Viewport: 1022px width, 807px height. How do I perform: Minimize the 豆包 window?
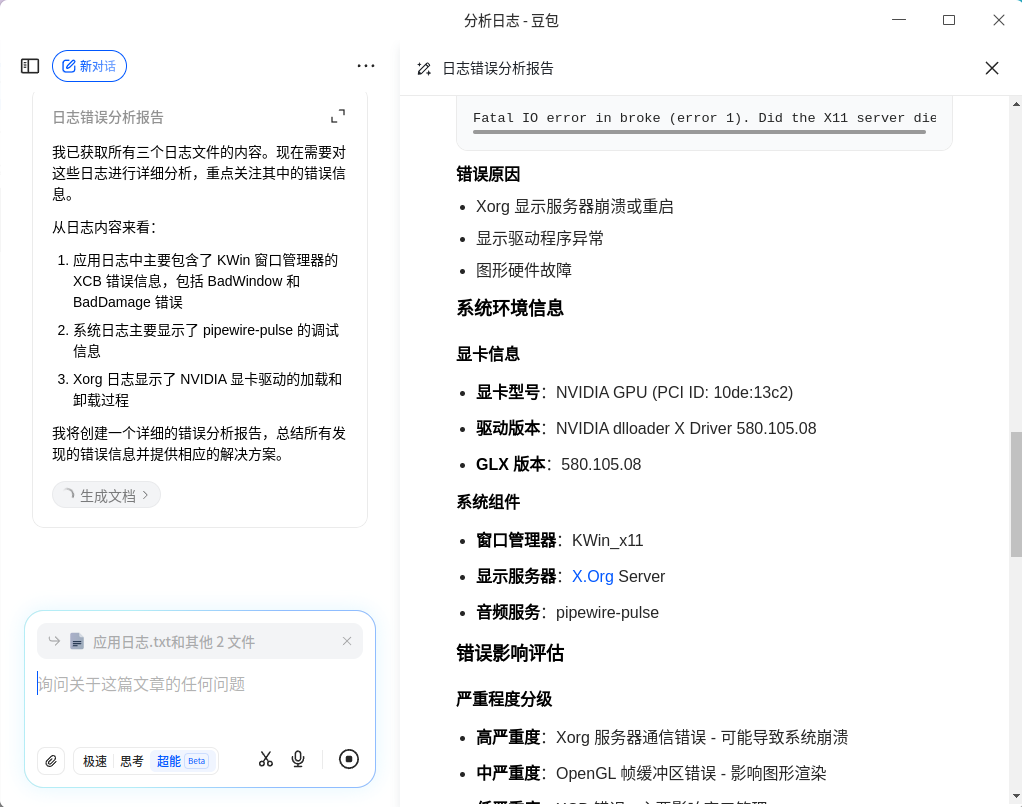coord(899,20)
